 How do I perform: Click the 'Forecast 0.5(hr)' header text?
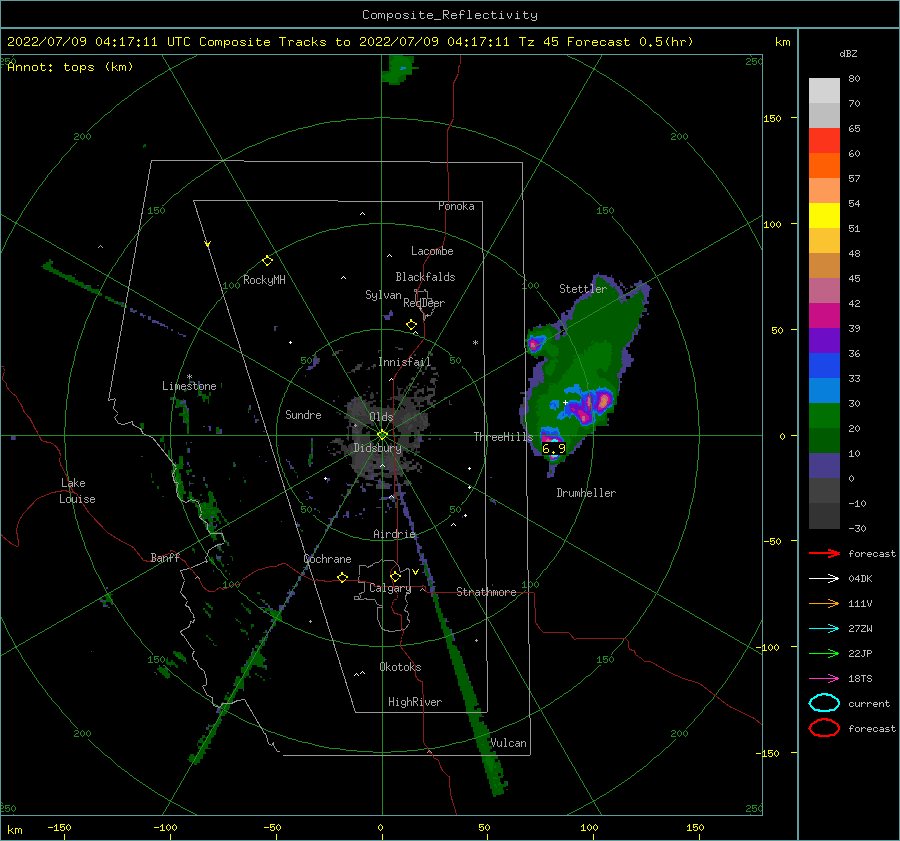[x=630, y=42]
